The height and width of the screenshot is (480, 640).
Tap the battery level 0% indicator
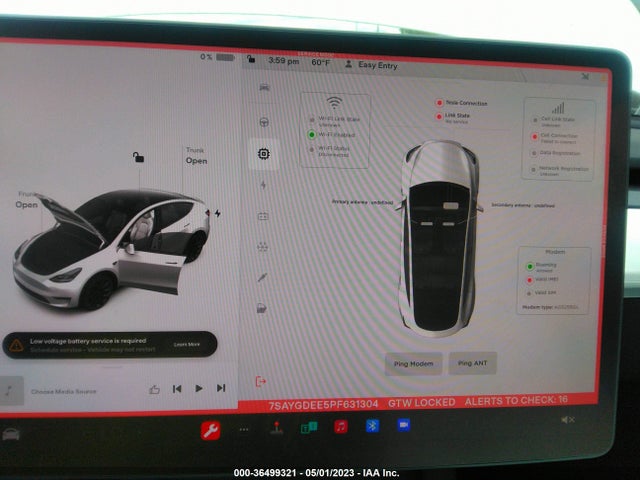(217, 57)
